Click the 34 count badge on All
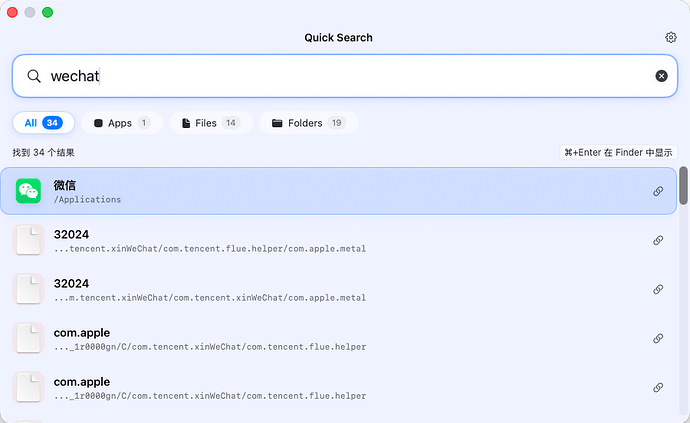Screen dimensions: 690x423 52,123
